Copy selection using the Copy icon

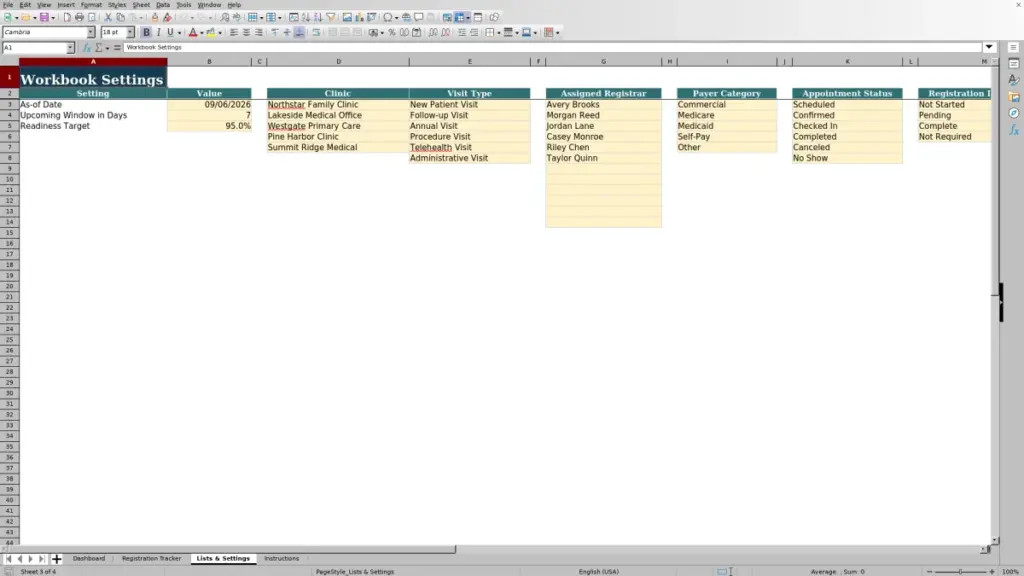(x=120, y=18)
